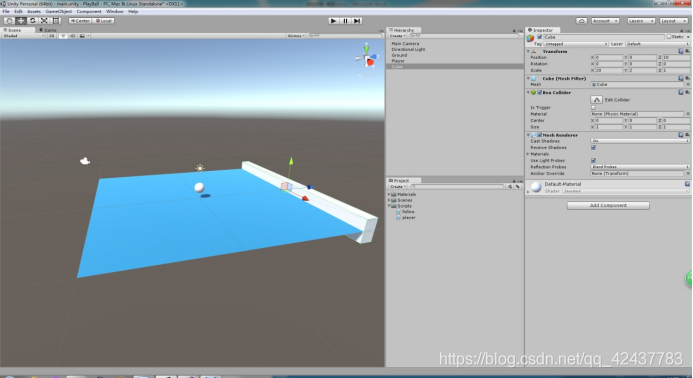Open Box Collider gear settings
The image size is (693, 378).
click(x=687, y=92)
